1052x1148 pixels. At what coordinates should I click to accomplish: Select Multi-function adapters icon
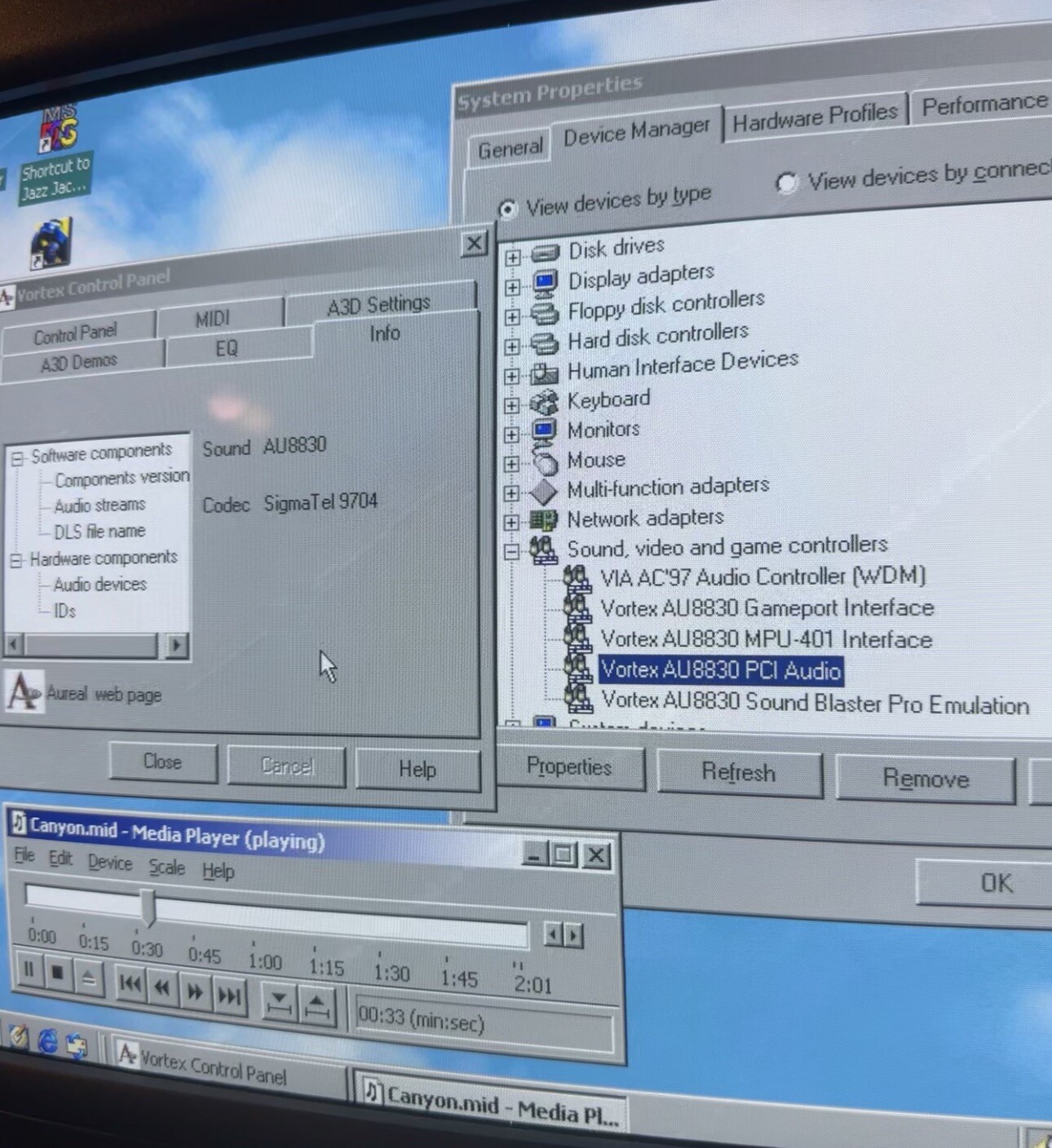[x=544, y=491]
